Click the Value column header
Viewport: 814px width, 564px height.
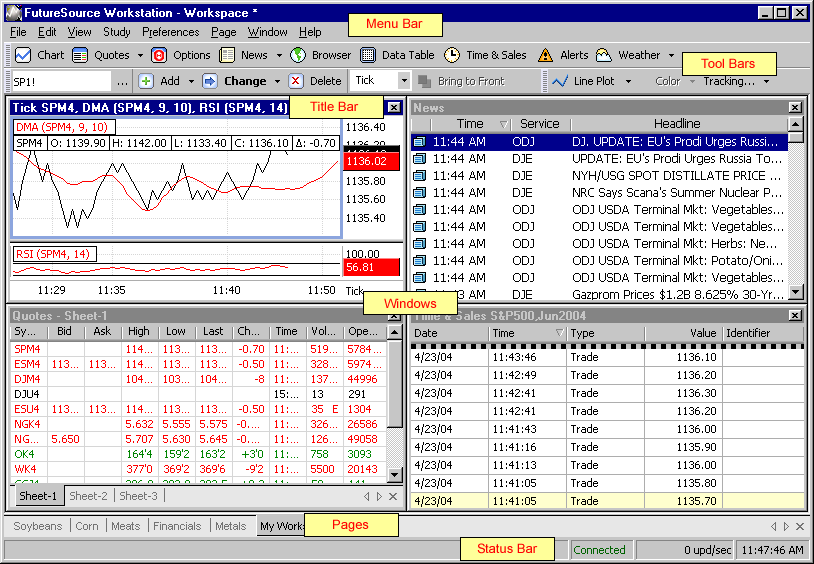coord(683,333)
